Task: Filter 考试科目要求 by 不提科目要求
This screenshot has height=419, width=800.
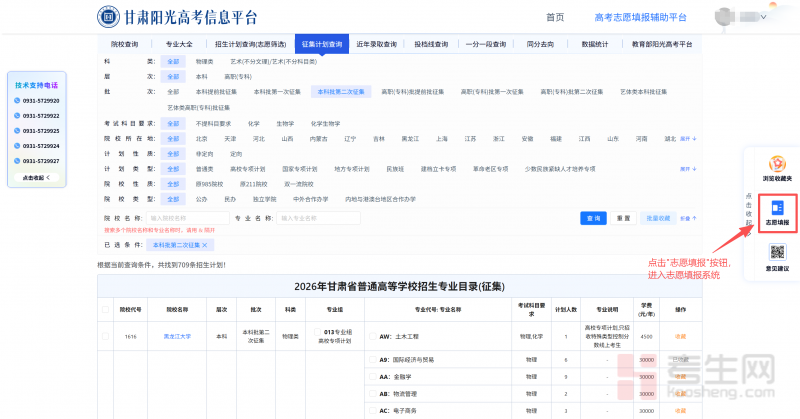Action: point(213,124)
